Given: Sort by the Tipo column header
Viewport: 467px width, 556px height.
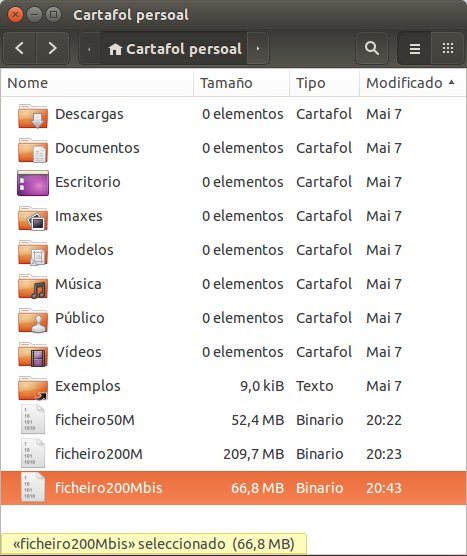Looking at the screenshot, I should point(324,83).
